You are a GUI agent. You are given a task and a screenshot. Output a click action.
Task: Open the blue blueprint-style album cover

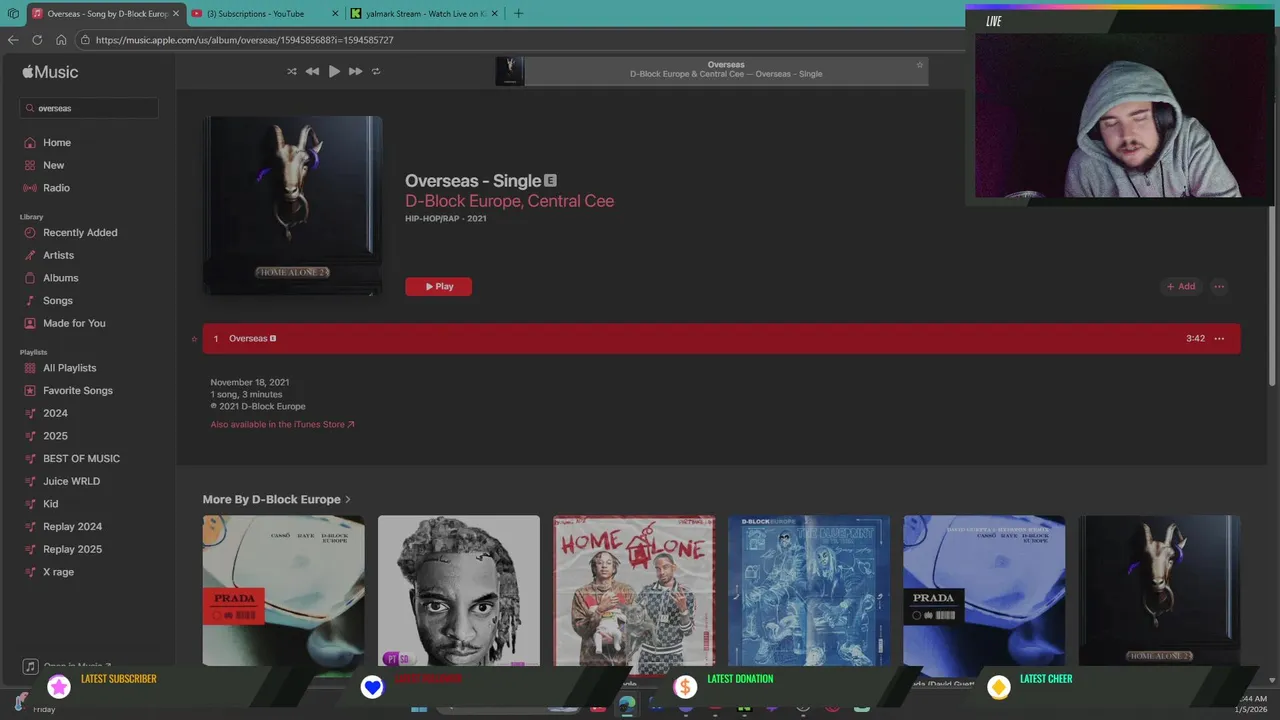pos(809,590)
